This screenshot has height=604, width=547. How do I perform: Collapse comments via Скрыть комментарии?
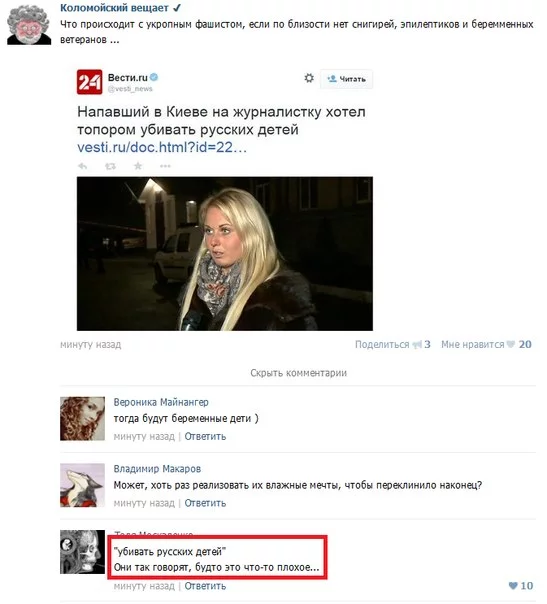299,373
